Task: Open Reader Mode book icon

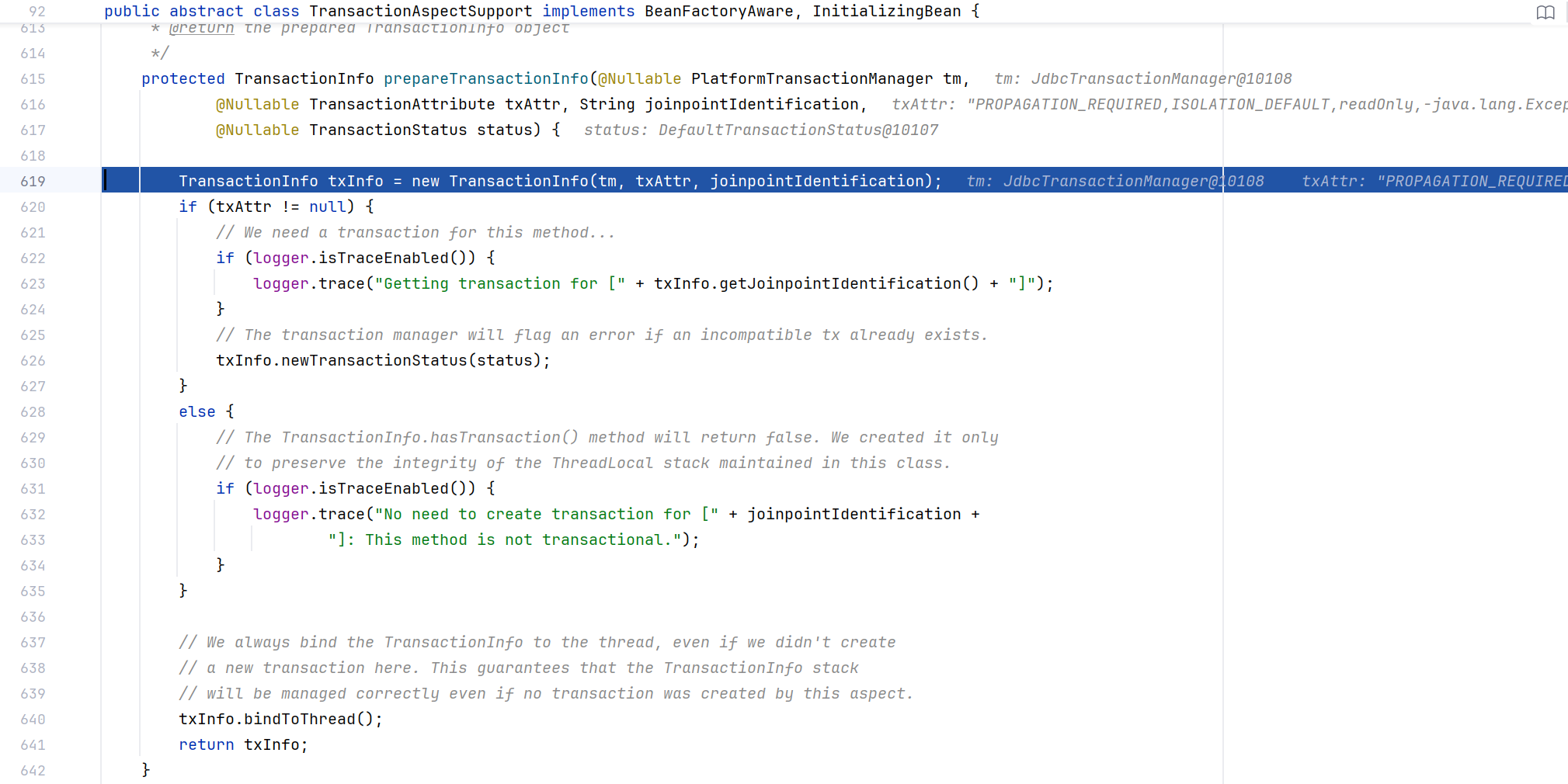Action: pos(1545,12)
